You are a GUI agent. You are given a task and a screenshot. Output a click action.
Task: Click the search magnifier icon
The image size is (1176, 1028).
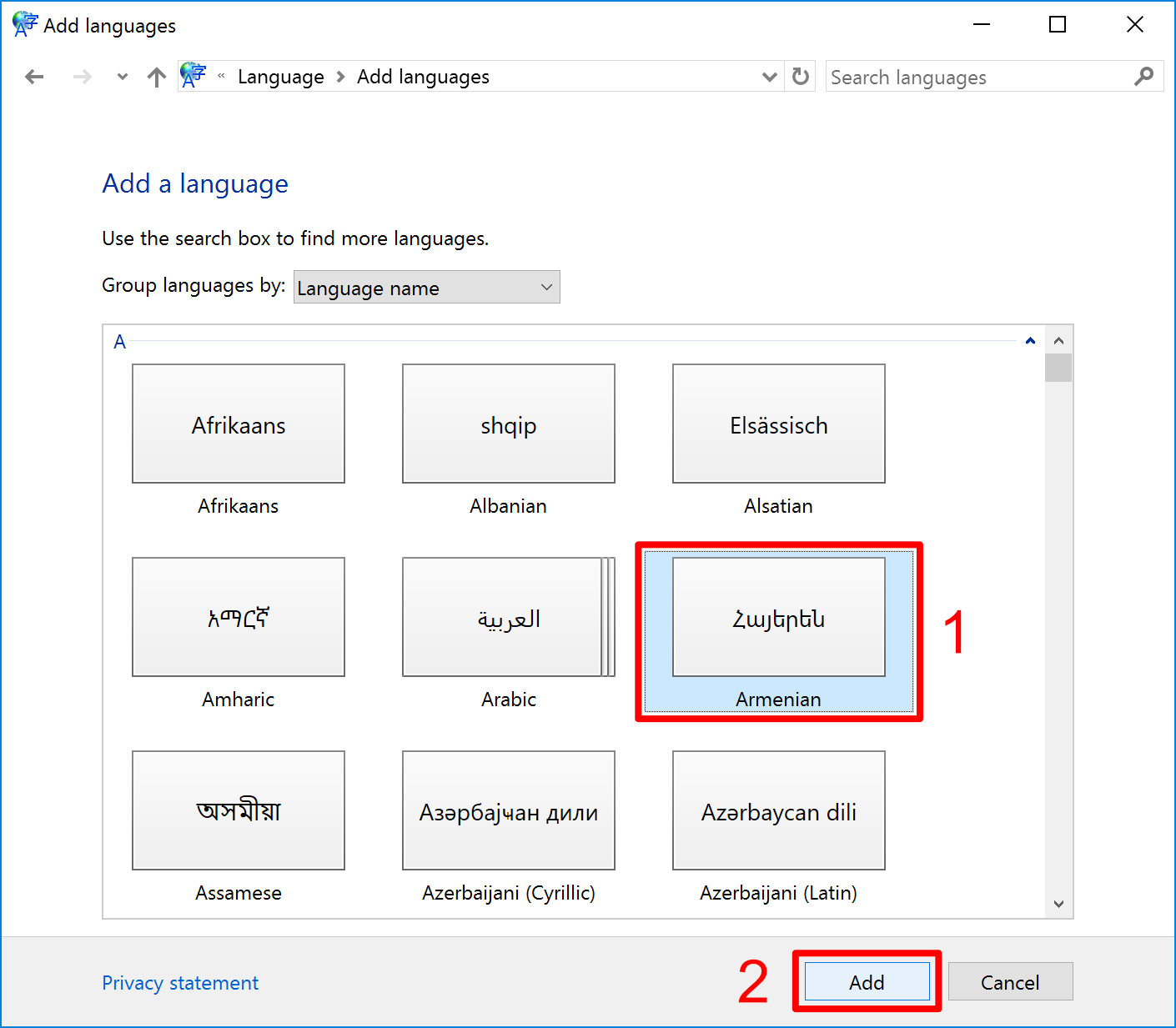tap(1144, 77)
